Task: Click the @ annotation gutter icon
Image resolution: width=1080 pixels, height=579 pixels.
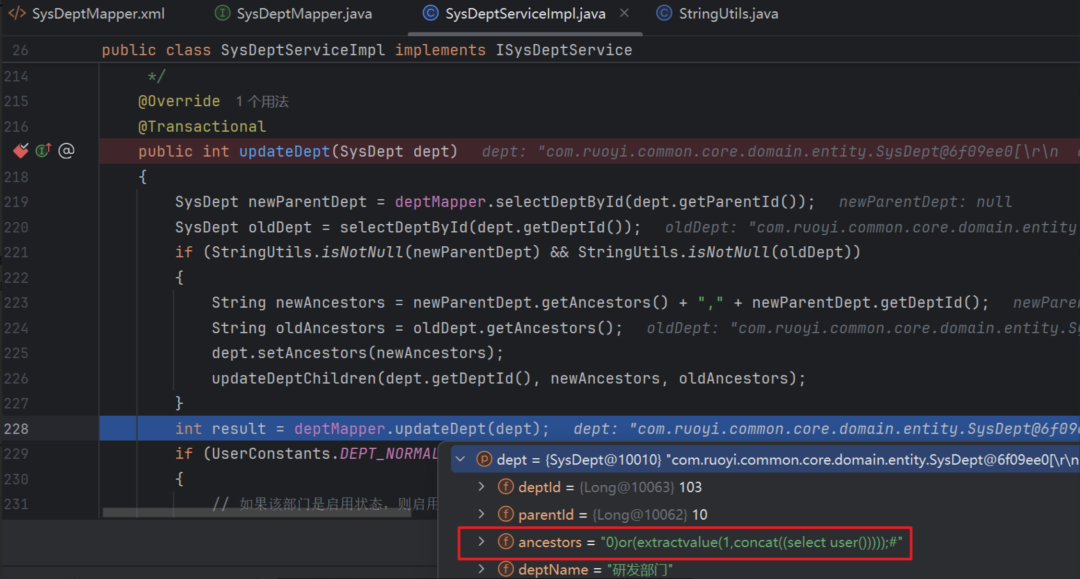Action: click(x=66, y=151)
